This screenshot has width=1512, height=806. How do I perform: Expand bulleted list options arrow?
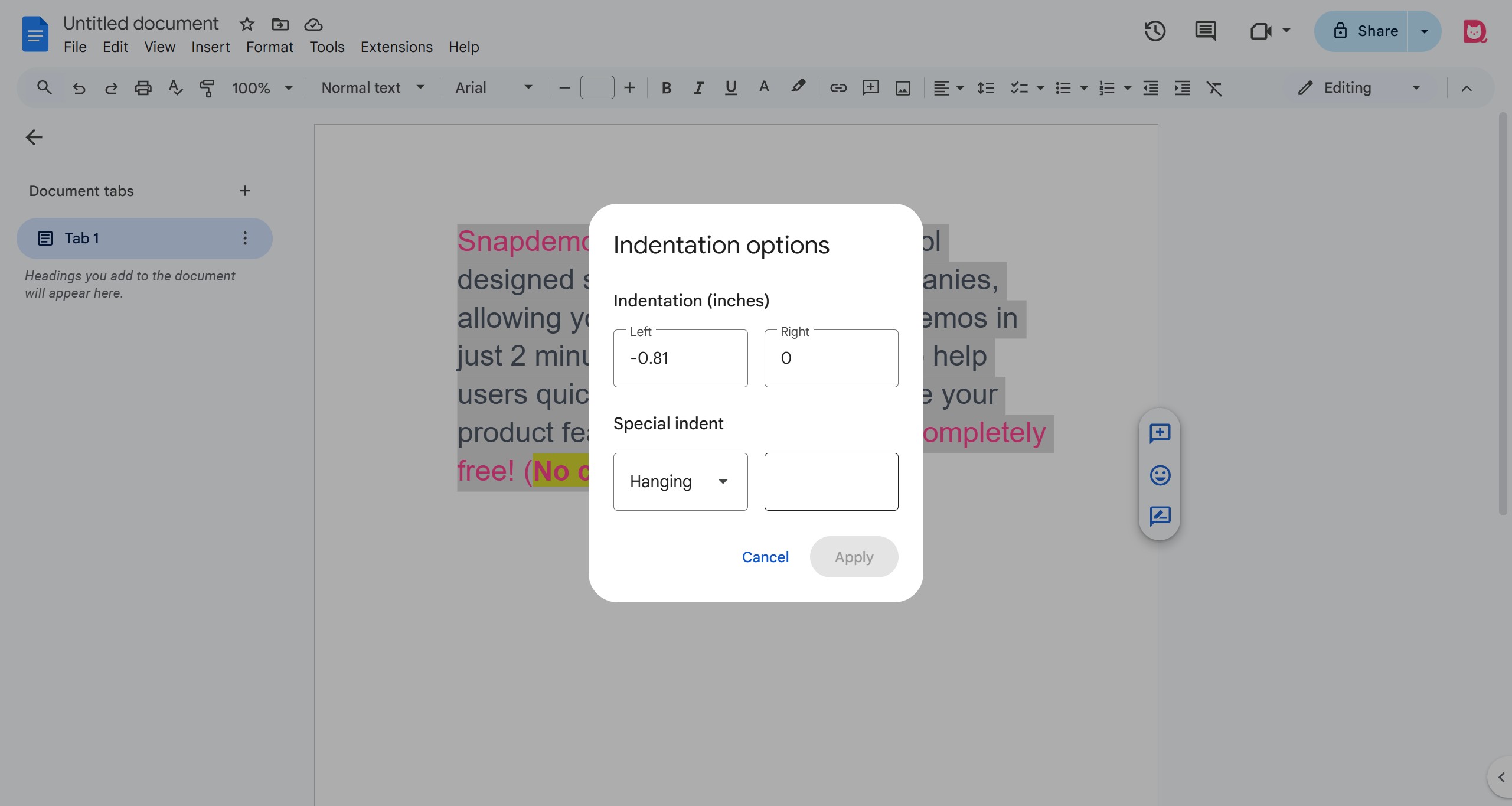pyautogui.click(x=1083, y=88)
